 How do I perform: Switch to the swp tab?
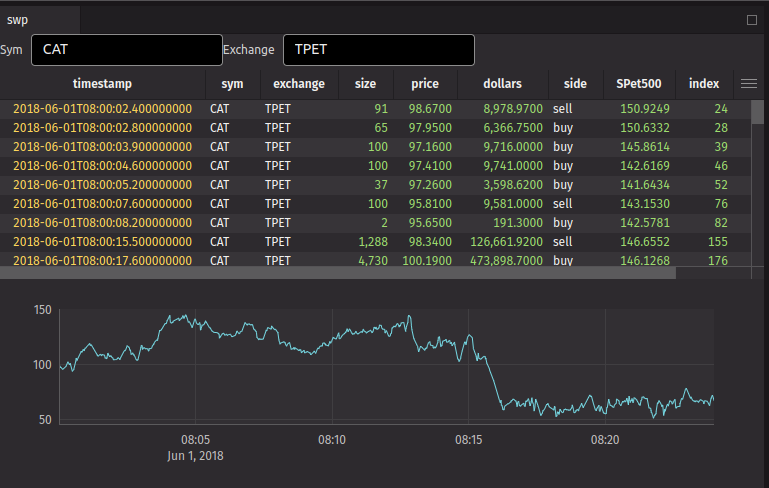[18, 19]
